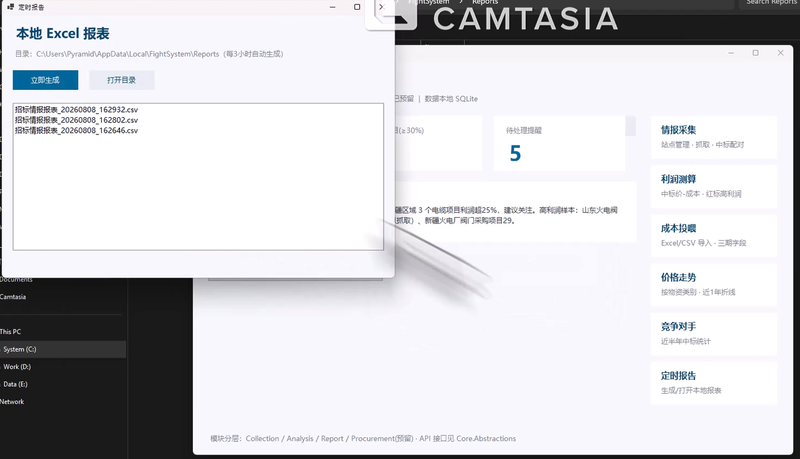Image resolution: width=800 pixels, height=459 pixels.
Task: Open the 利润测算 module card
Action: point(713,186)
